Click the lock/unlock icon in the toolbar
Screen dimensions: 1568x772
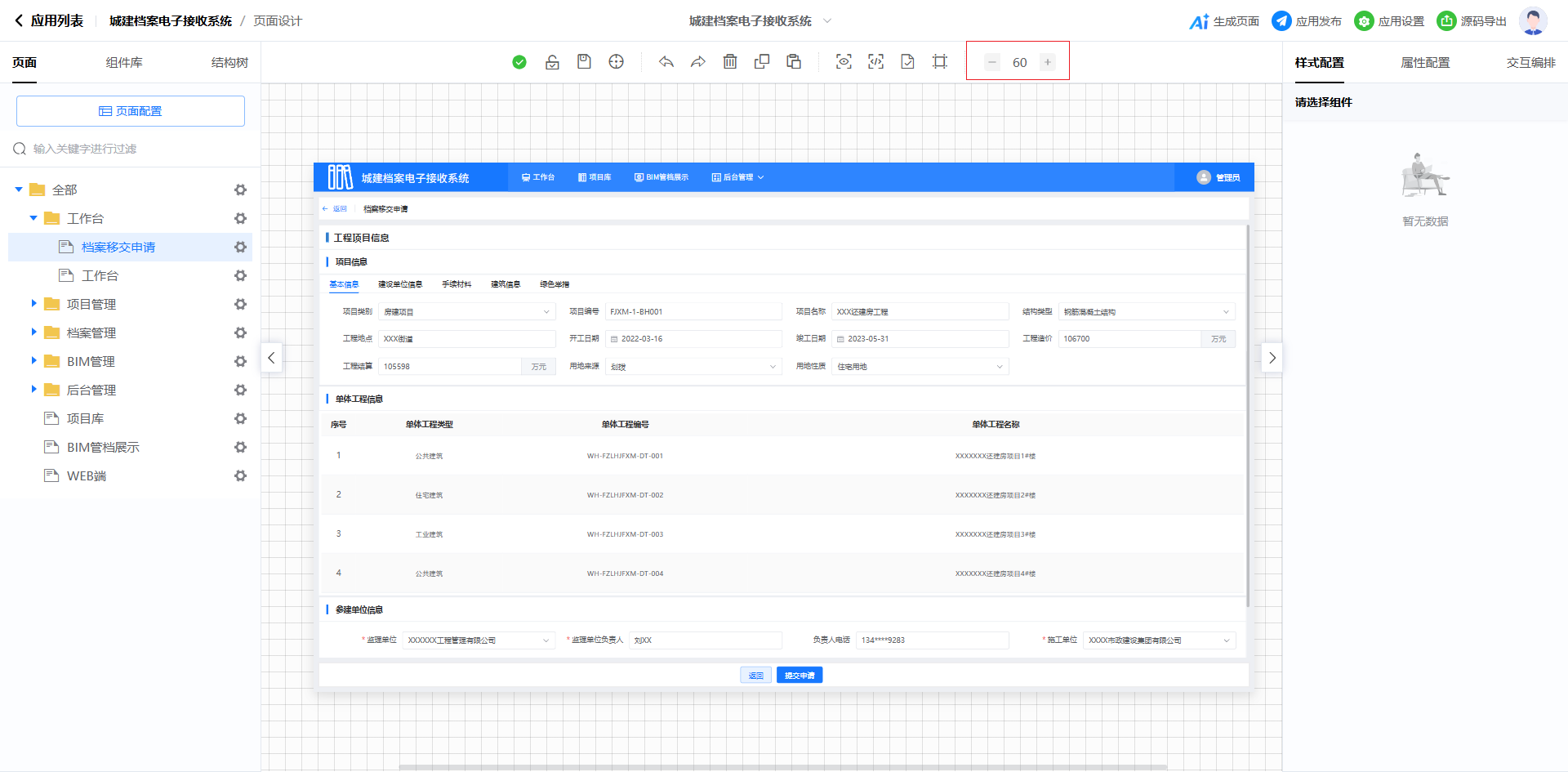552,62
